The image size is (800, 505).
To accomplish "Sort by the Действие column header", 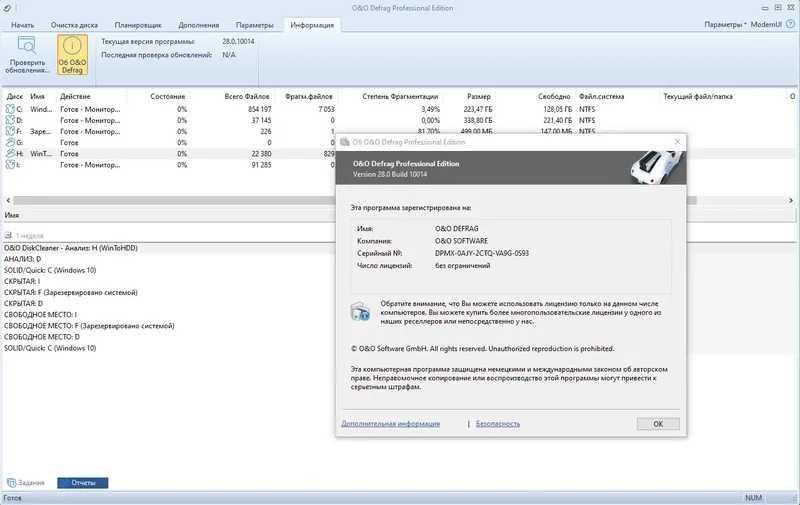I will pyautogui.click(x=75, y=96).
